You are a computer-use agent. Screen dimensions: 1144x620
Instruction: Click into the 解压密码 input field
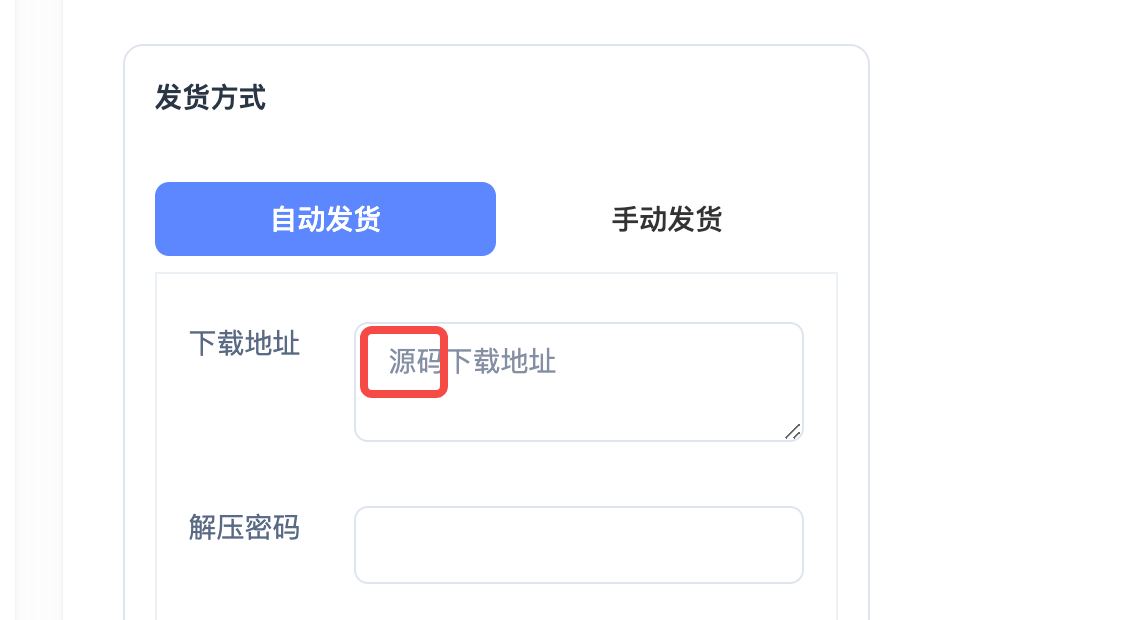coord(579,545)
